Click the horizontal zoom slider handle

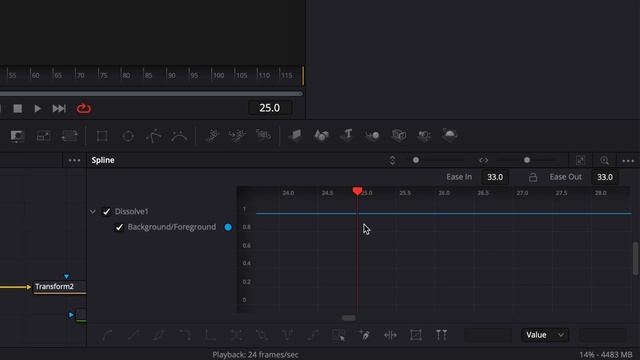tap(527, 160)
